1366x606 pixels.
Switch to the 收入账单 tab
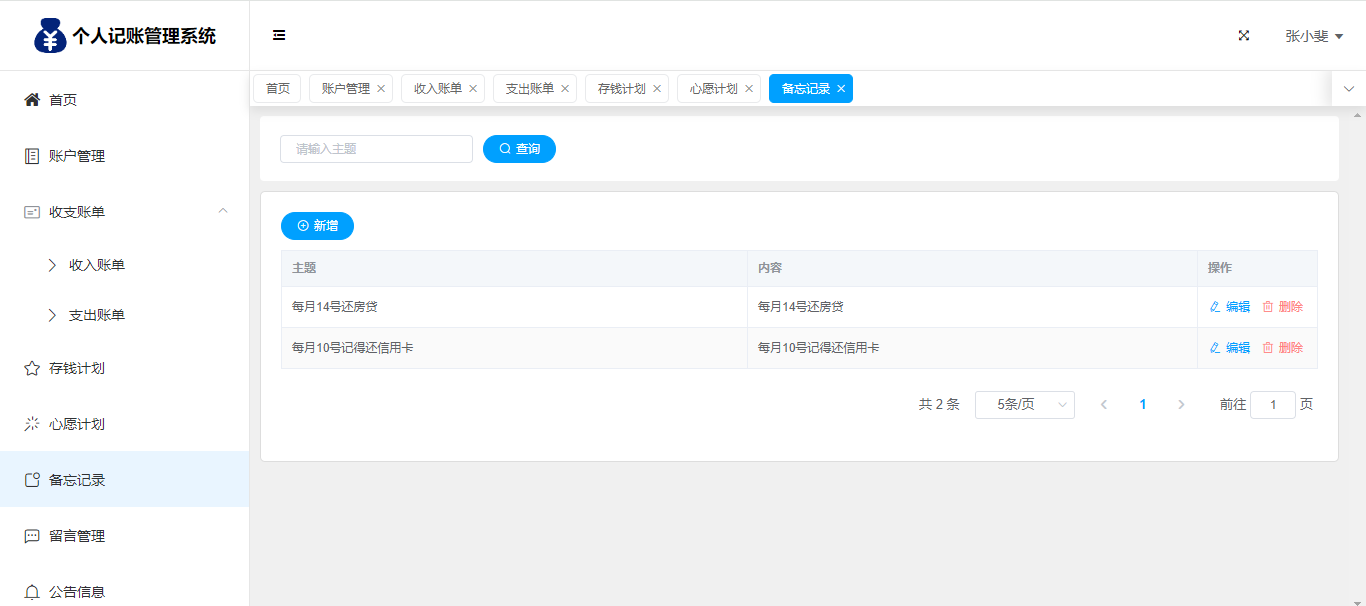point(437,89)
